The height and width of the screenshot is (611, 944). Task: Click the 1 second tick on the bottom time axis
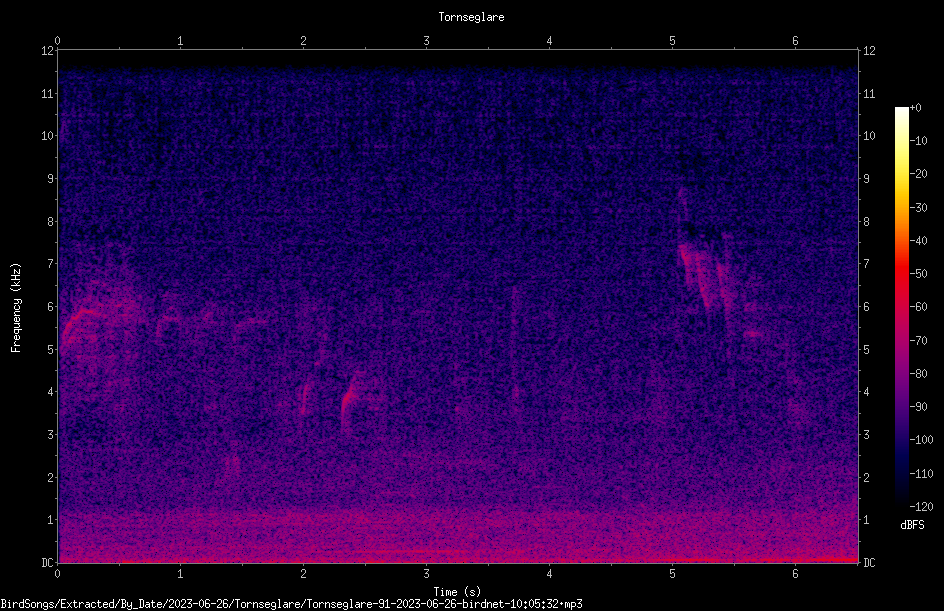click(180, 574)
